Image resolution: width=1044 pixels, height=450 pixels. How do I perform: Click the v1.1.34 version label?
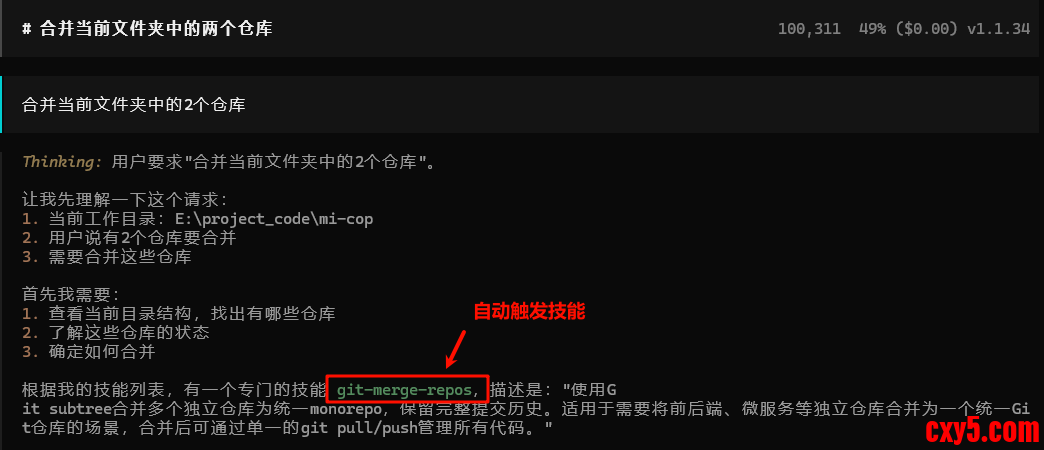point(997,29)
